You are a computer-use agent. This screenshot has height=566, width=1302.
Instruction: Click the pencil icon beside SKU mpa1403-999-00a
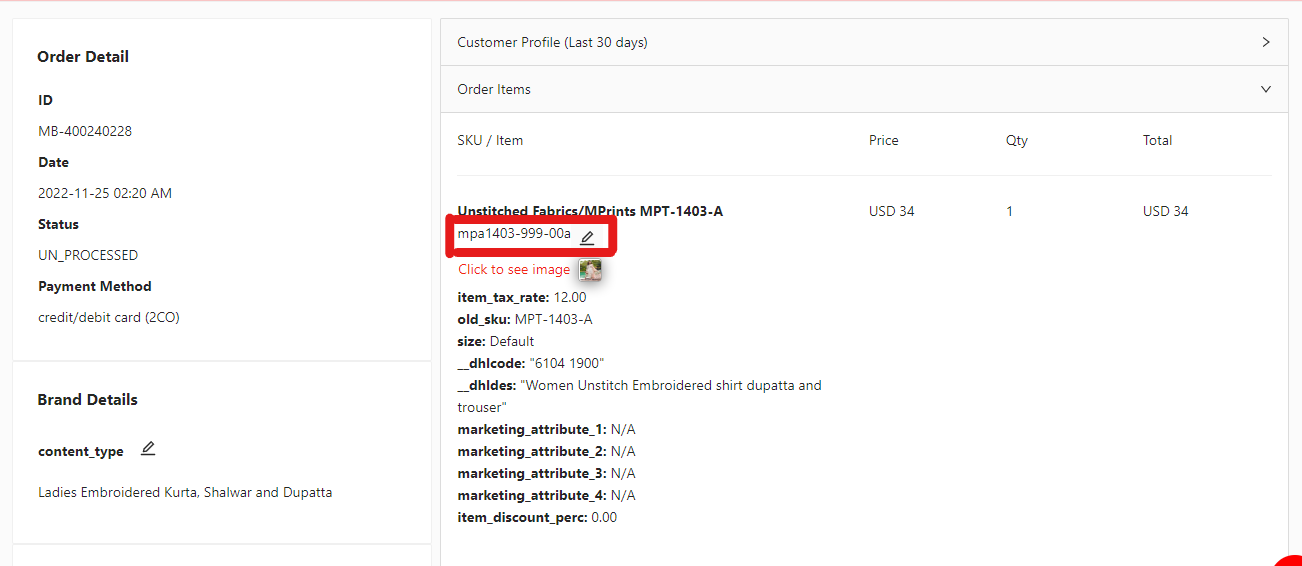coord(587,237)
